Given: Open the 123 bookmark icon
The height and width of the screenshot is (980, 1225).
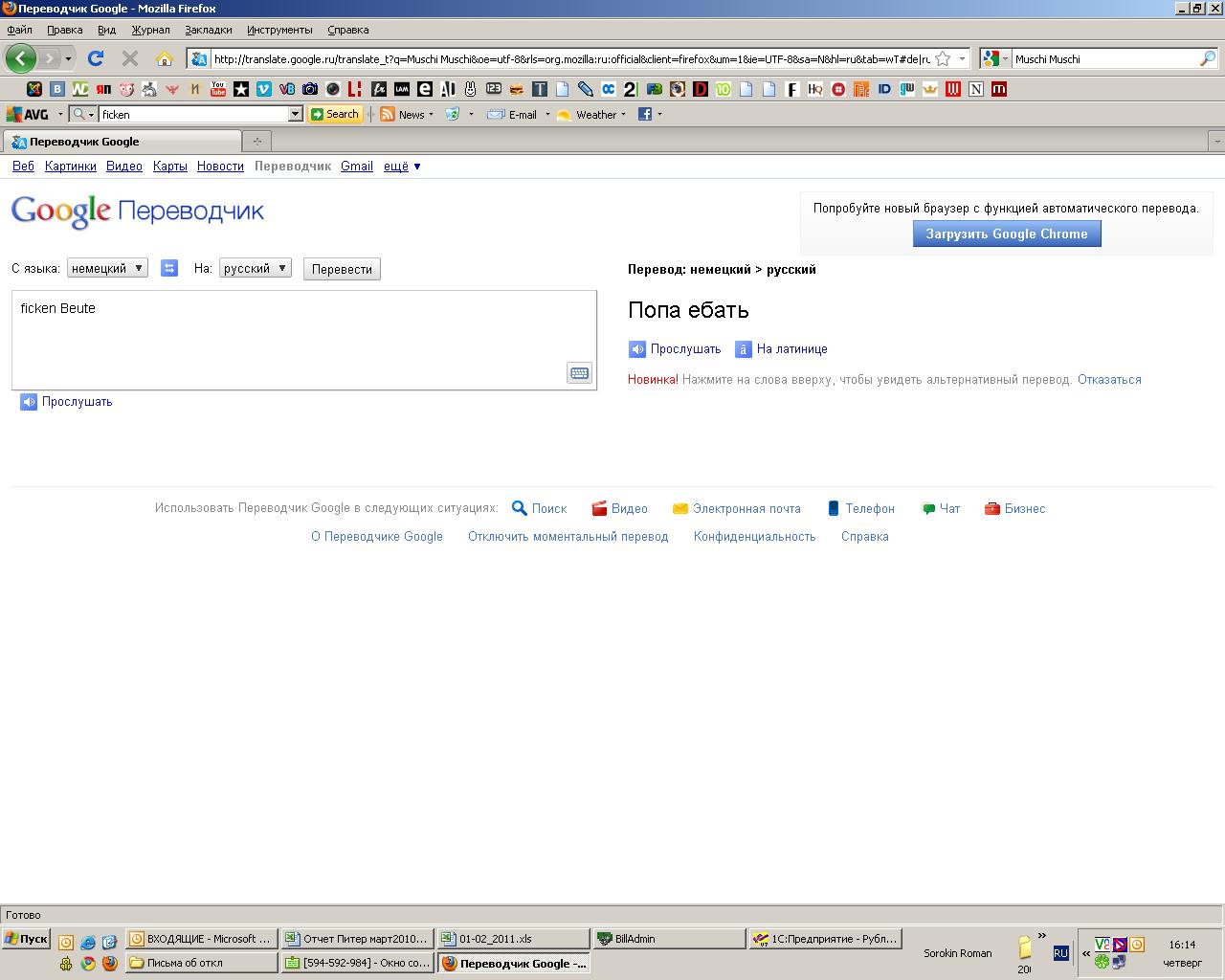Looking at the screenshot, I should click(x=494, y=89).
